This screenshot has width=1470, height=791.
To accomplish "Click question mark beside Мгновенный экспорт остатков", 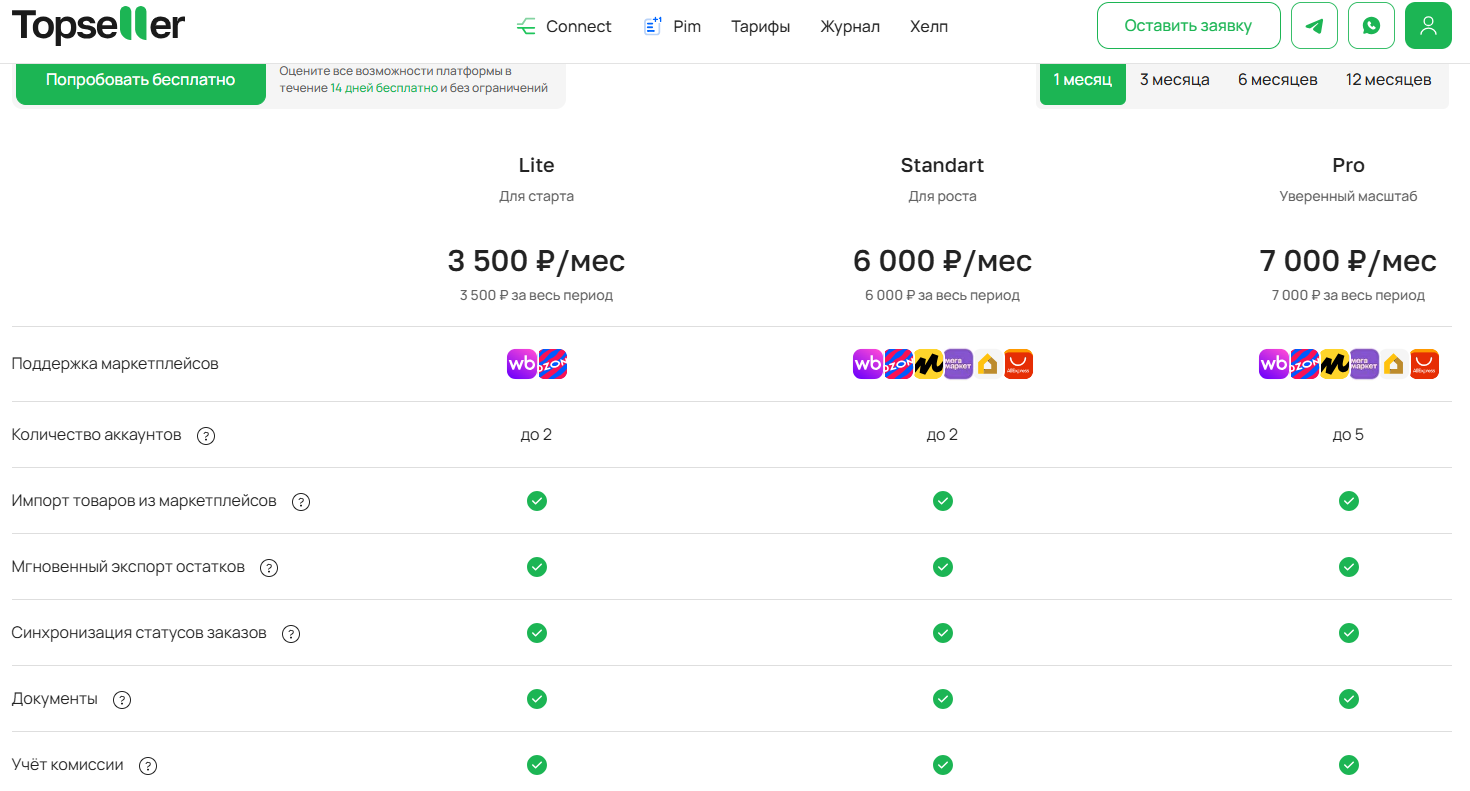I will (x=269, y=568).
